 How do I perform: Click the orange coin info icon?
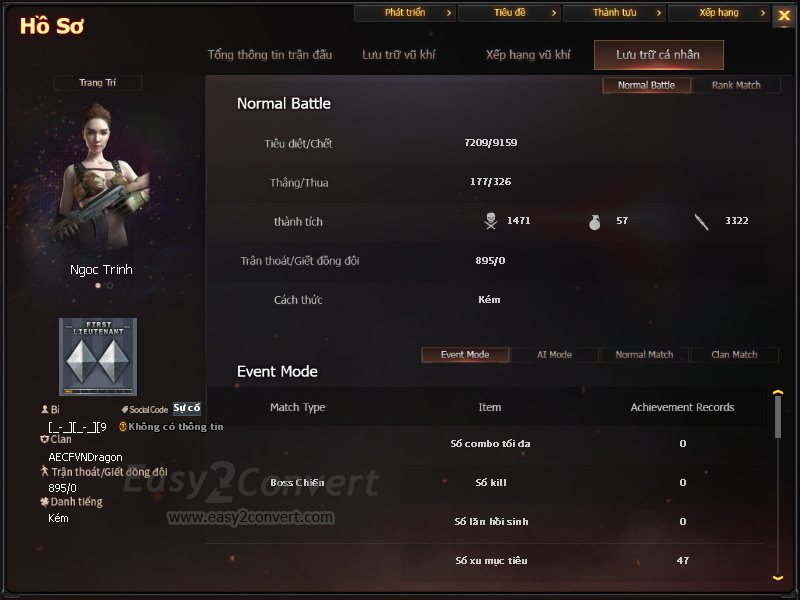click(x=122, y=427)
